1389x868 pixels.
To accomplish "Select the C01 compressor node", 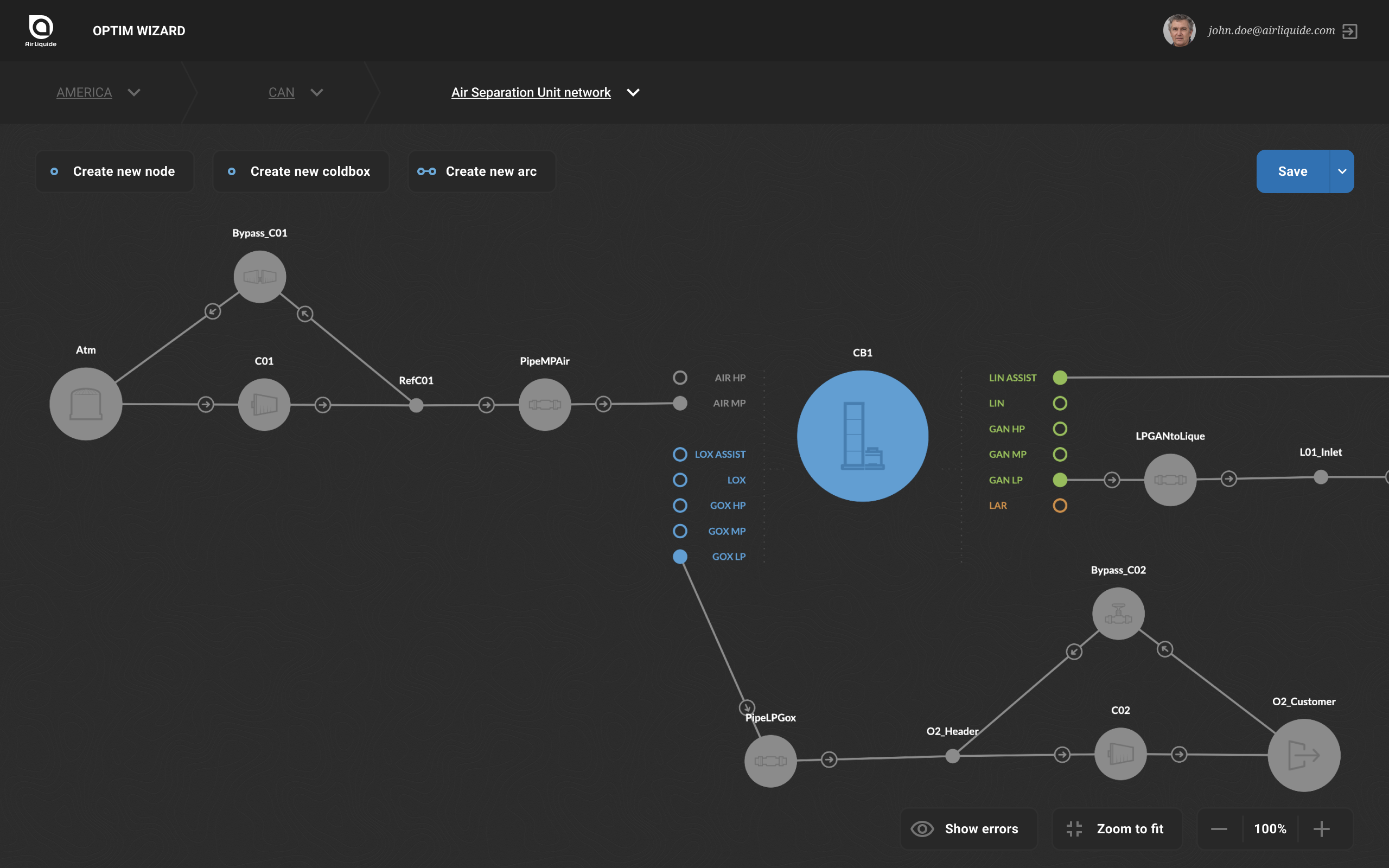I will 264,405.
